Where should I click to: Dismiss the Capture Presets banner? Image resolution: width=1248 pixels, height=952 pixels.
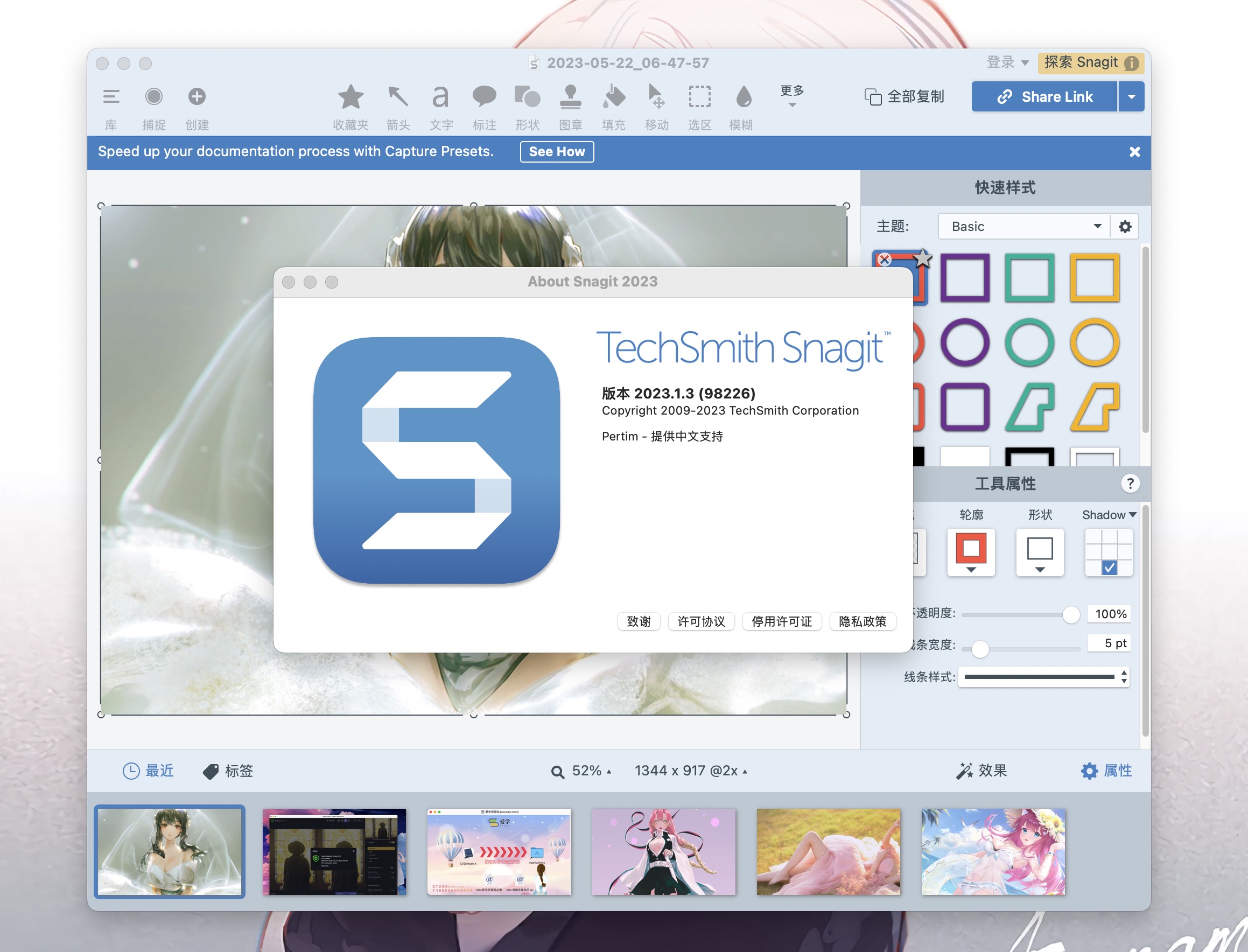[x=1135, y=152]
